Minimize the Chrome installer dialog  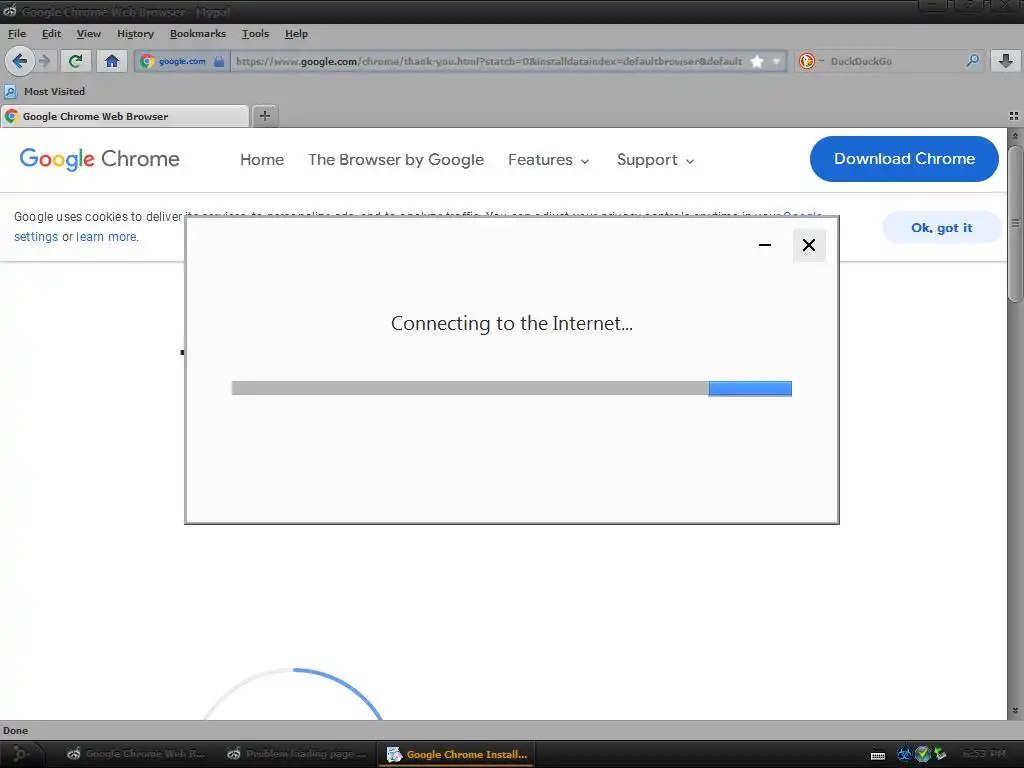tap(765, 245)
